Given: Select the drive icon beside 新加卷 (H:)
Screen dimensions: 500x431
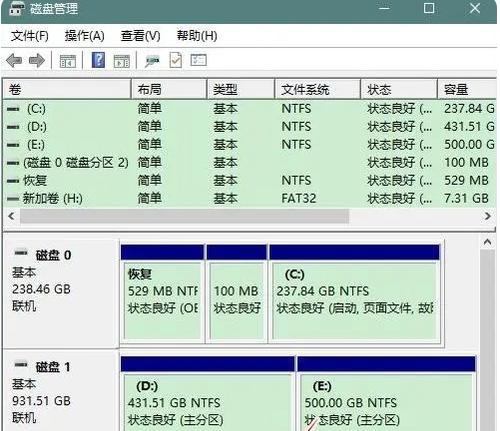Looking at the screenshot, I should 13,199.
